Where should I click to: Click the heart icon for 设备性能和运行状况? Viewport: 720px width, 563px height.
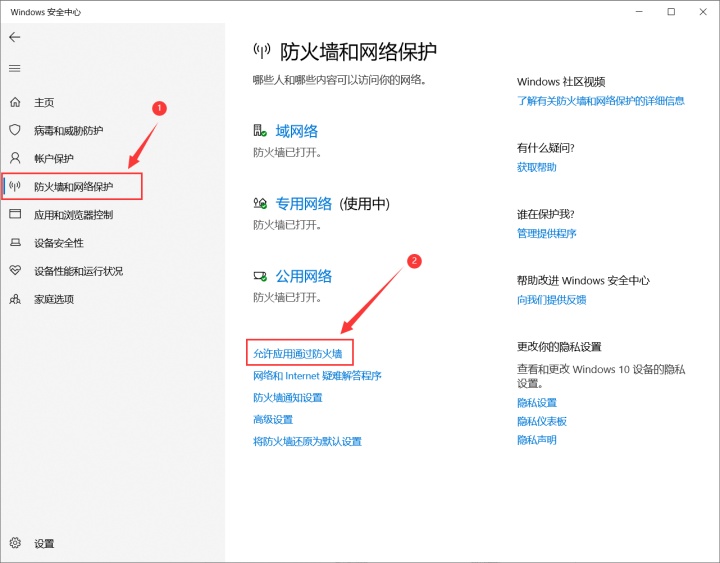[15, 270]
